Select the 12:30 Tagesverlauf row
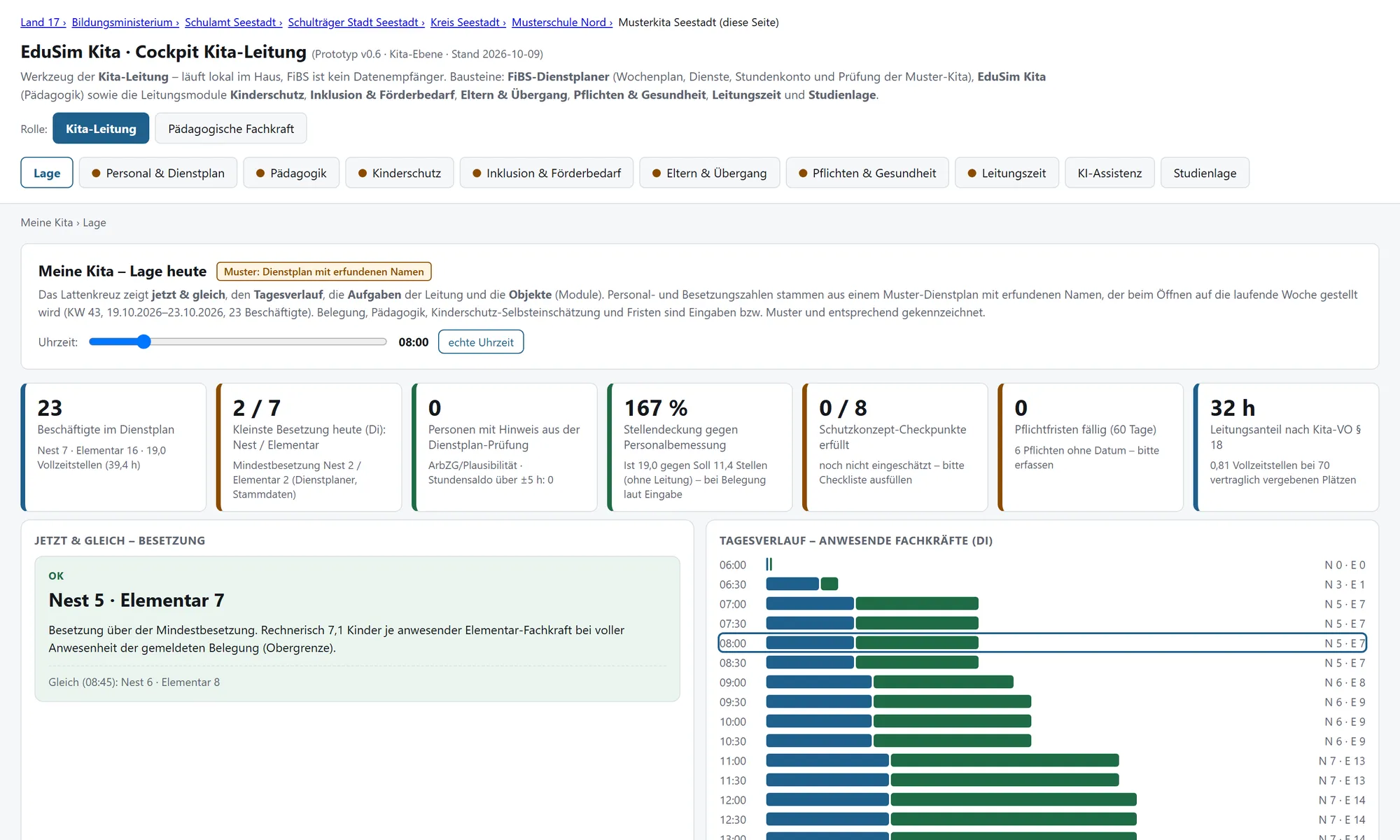1400x840 pixels. pos(1042,820)
